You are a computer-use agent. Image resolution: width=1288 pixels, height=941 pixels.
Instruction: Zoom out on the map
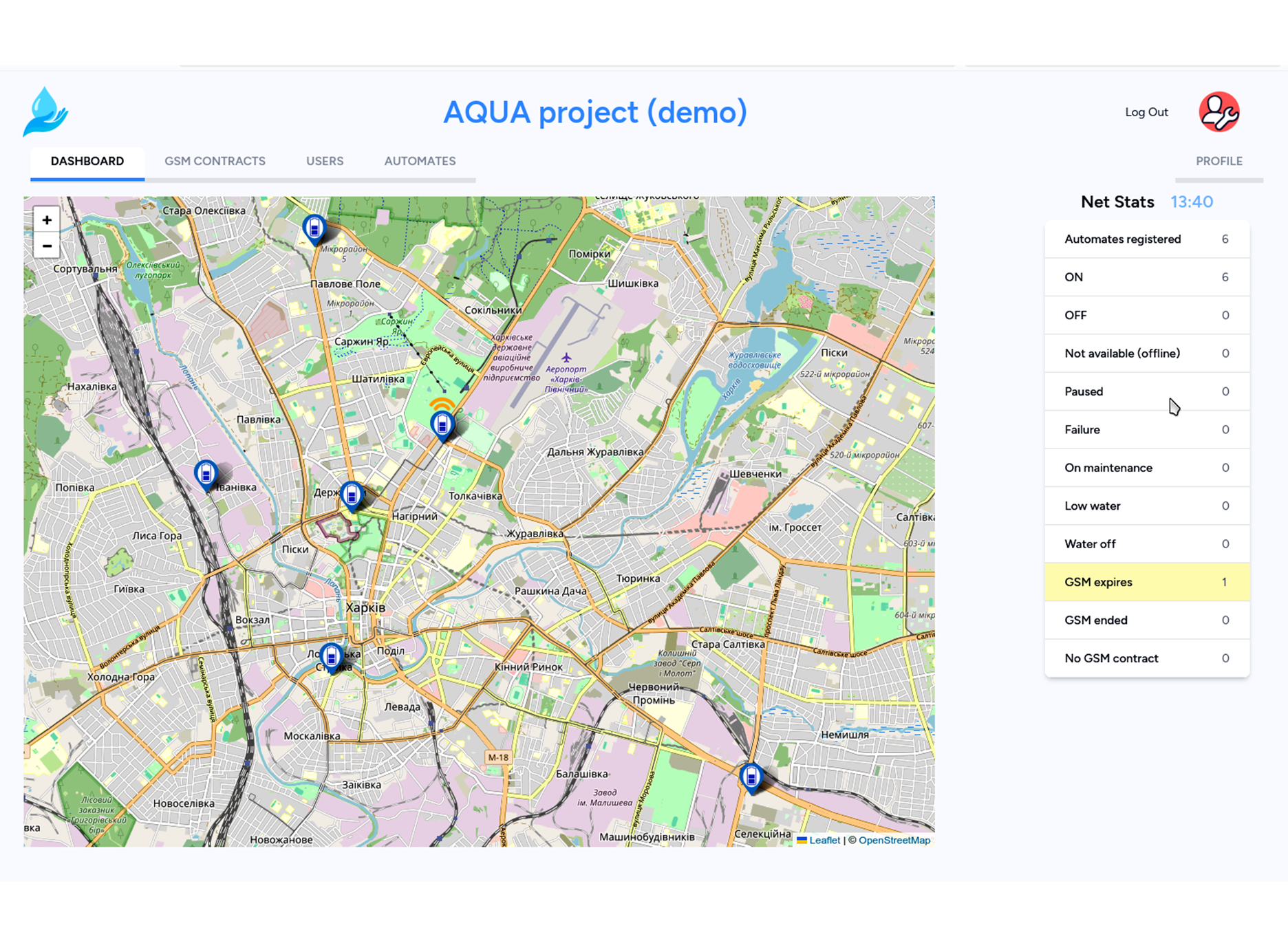coord(47,246)
